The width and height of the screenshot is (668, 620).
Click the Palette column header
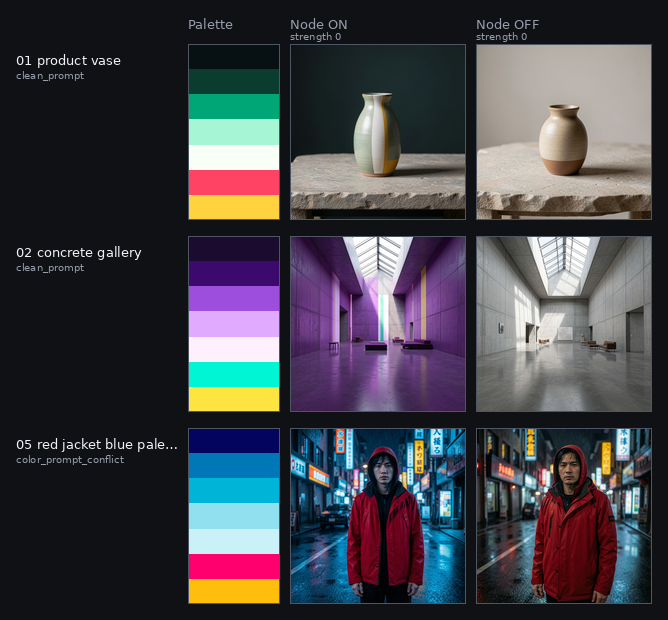[210, 24]
